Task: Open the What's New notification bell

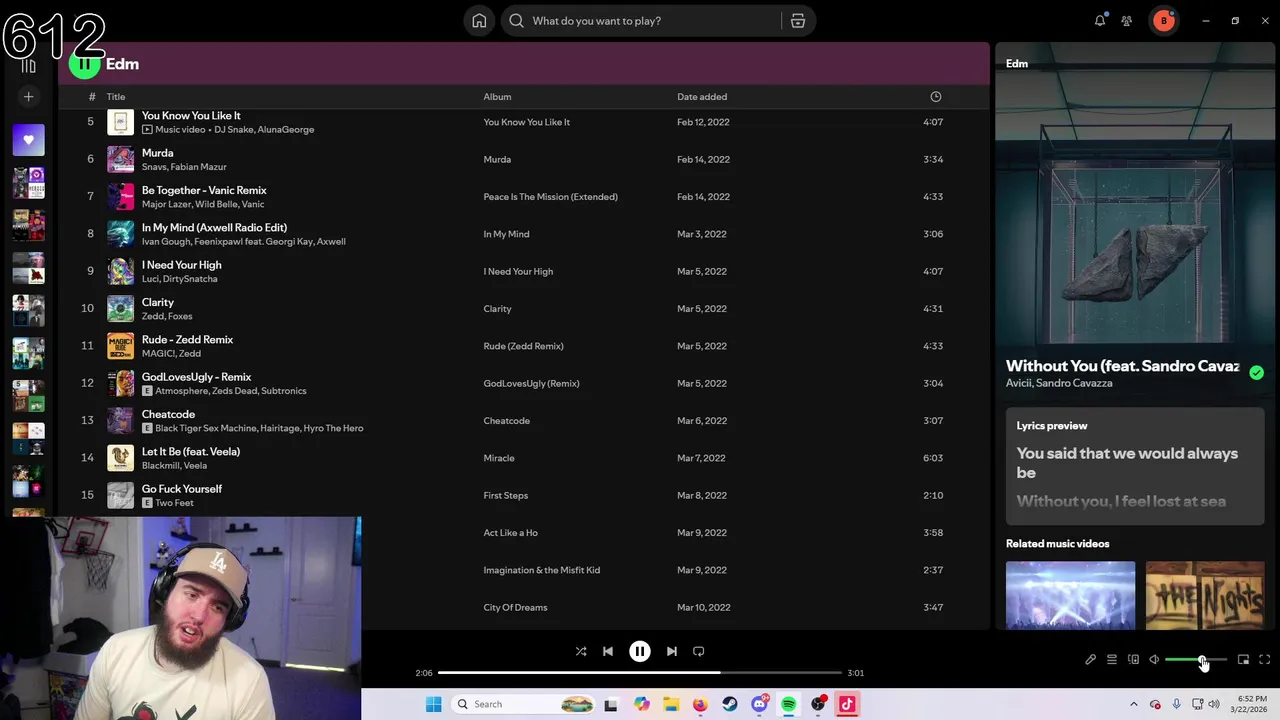Action: pos(1100,21)
